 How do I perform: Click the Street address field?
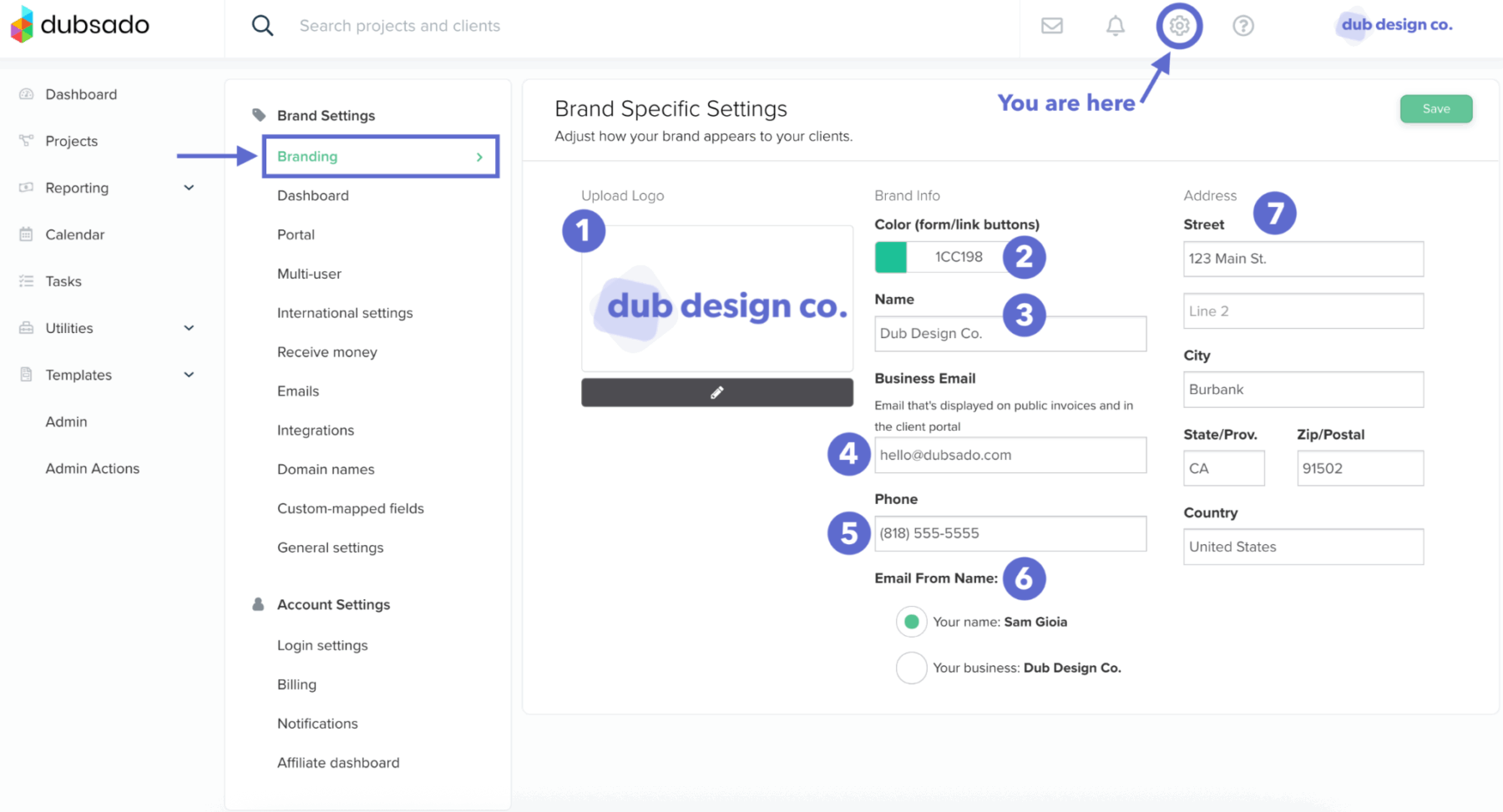pos(1303,259)
